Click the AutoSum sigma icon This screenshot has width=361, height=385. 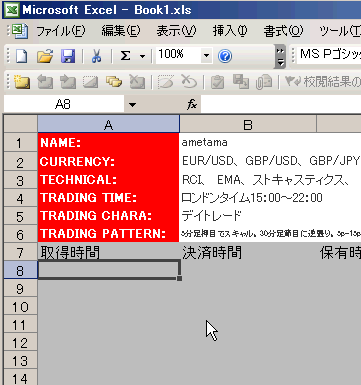(x=125, y=56)
